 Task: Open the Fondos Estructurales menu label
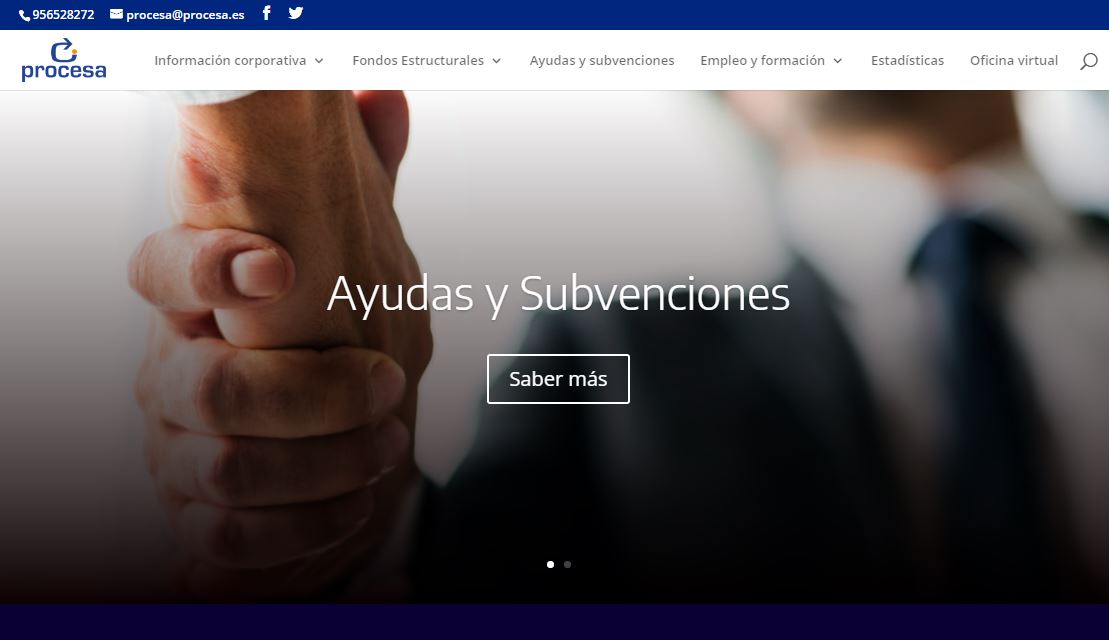tap(418, 61)
